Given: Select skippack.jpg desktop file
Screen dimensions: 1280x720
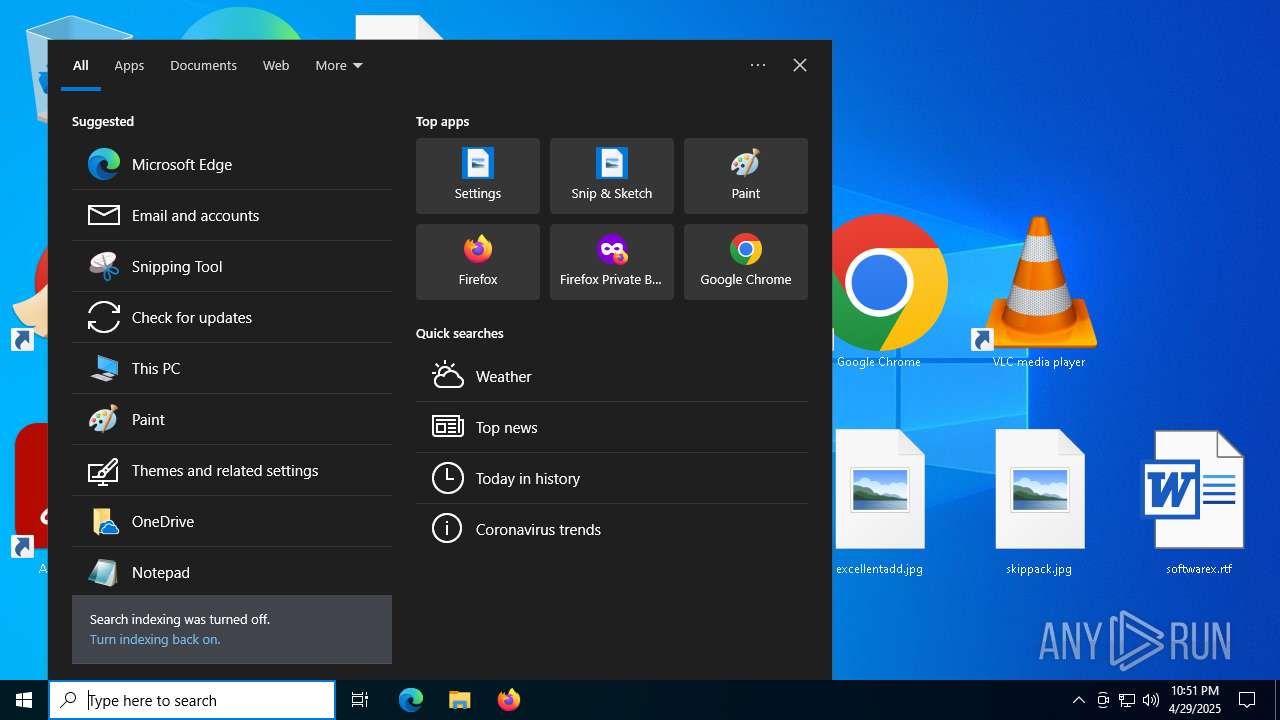Looking at the screenshot, I should pyautogui.click(x=1039, y=502).
